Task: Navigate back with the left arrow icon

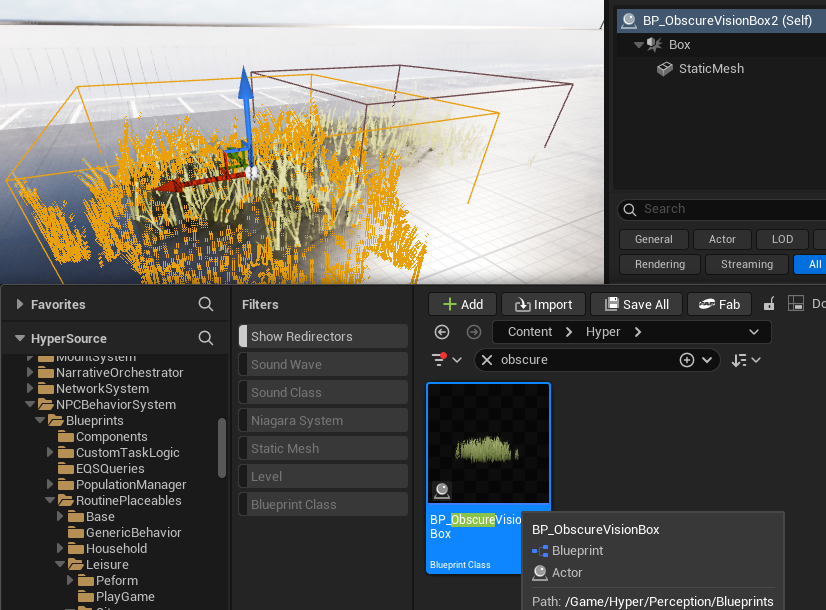Action: click(442, 332)
